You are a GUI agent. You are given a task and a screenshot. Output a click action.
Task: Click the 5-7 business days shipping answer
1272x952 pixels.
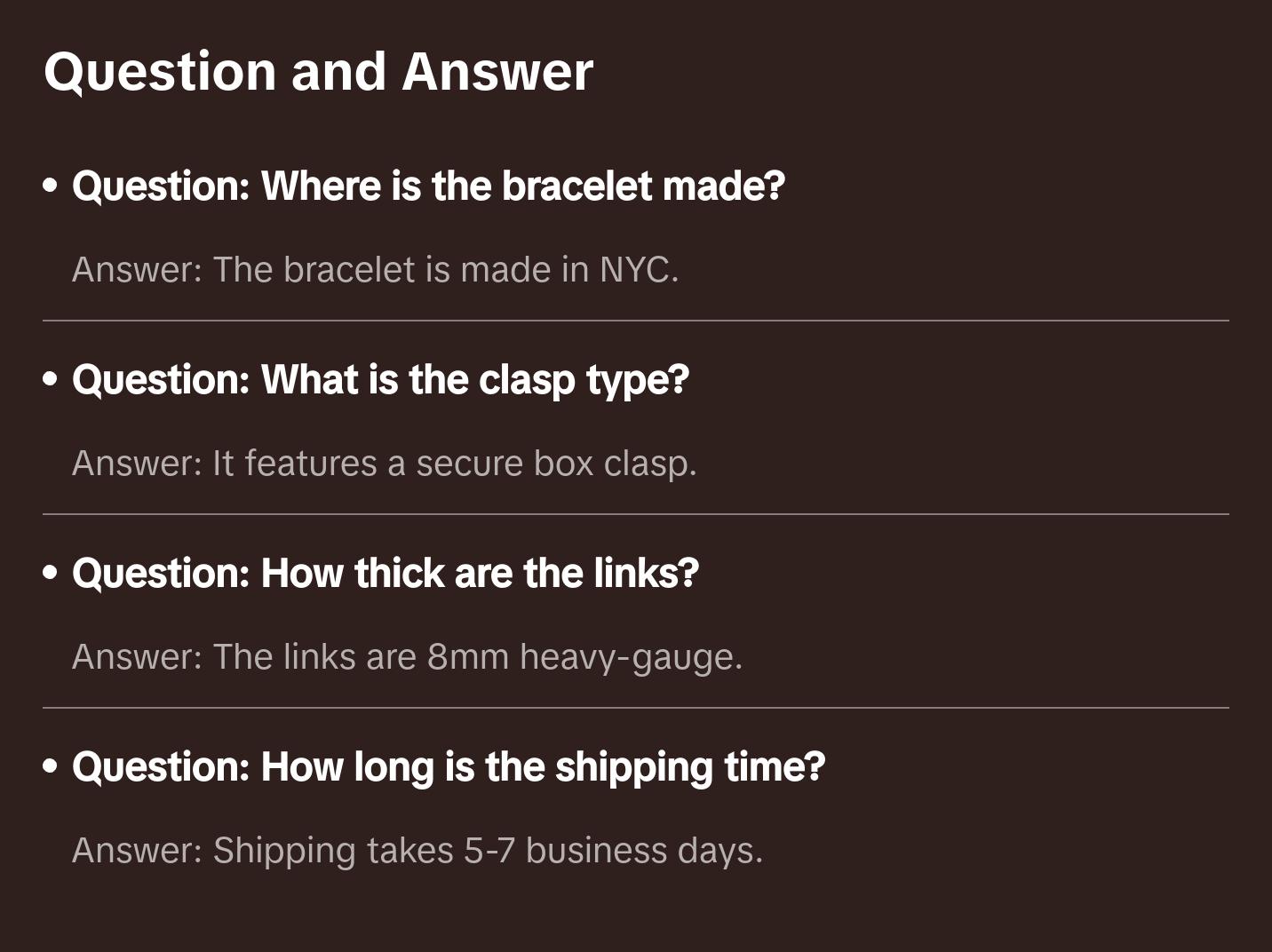click(417, 850)
